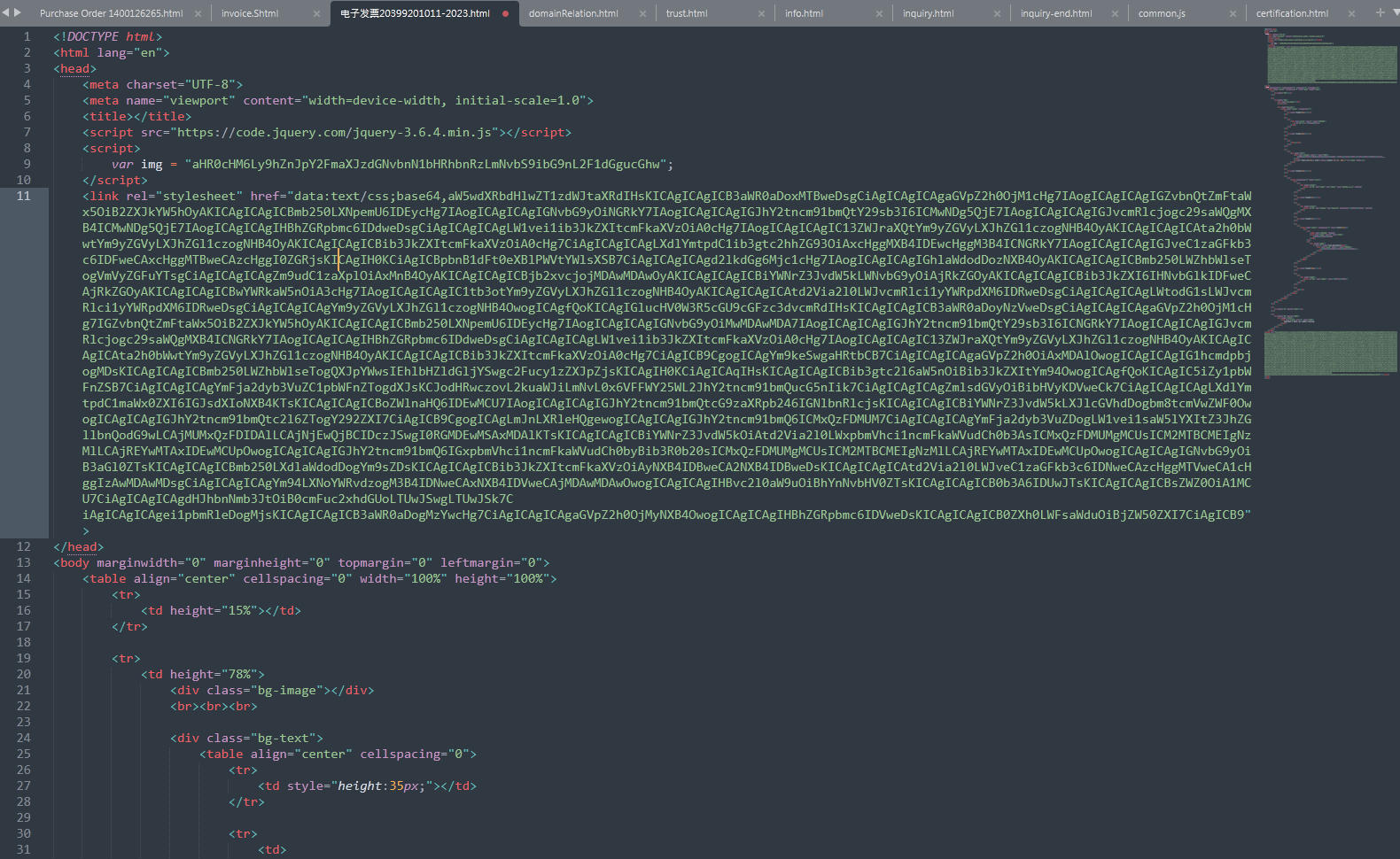Click the empty '<title></title>' tag
Screen dimensions: 1400x859
click(137, 116)
